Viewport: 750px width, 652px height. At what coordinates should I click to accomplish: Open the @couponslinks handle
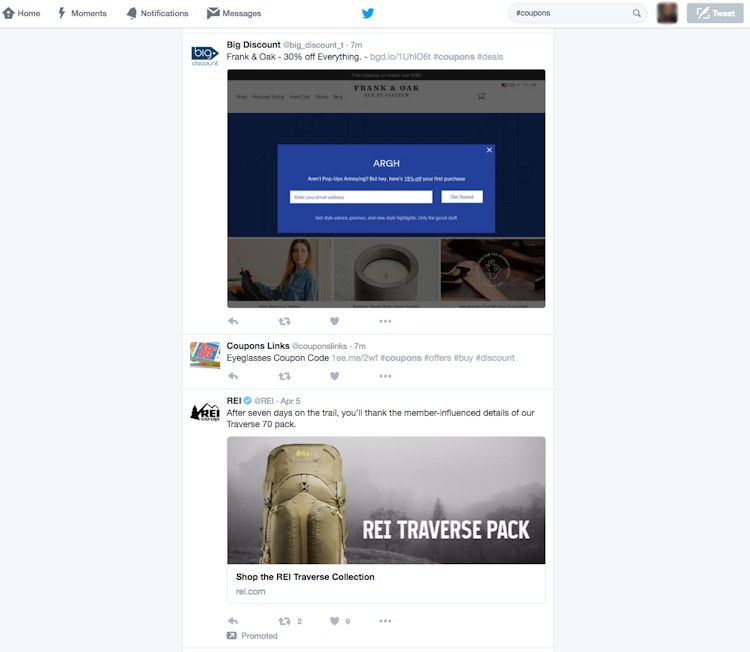pos(320,346)
